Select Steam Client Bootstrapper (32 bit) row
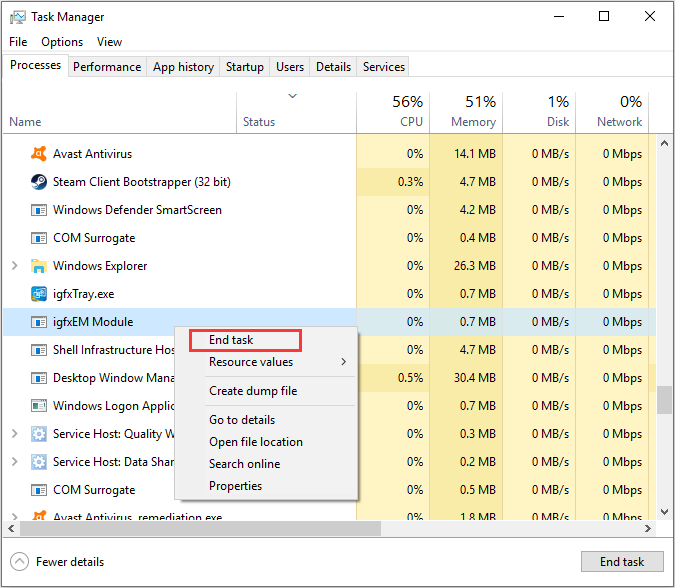675x588 pixels. (329, 182)
